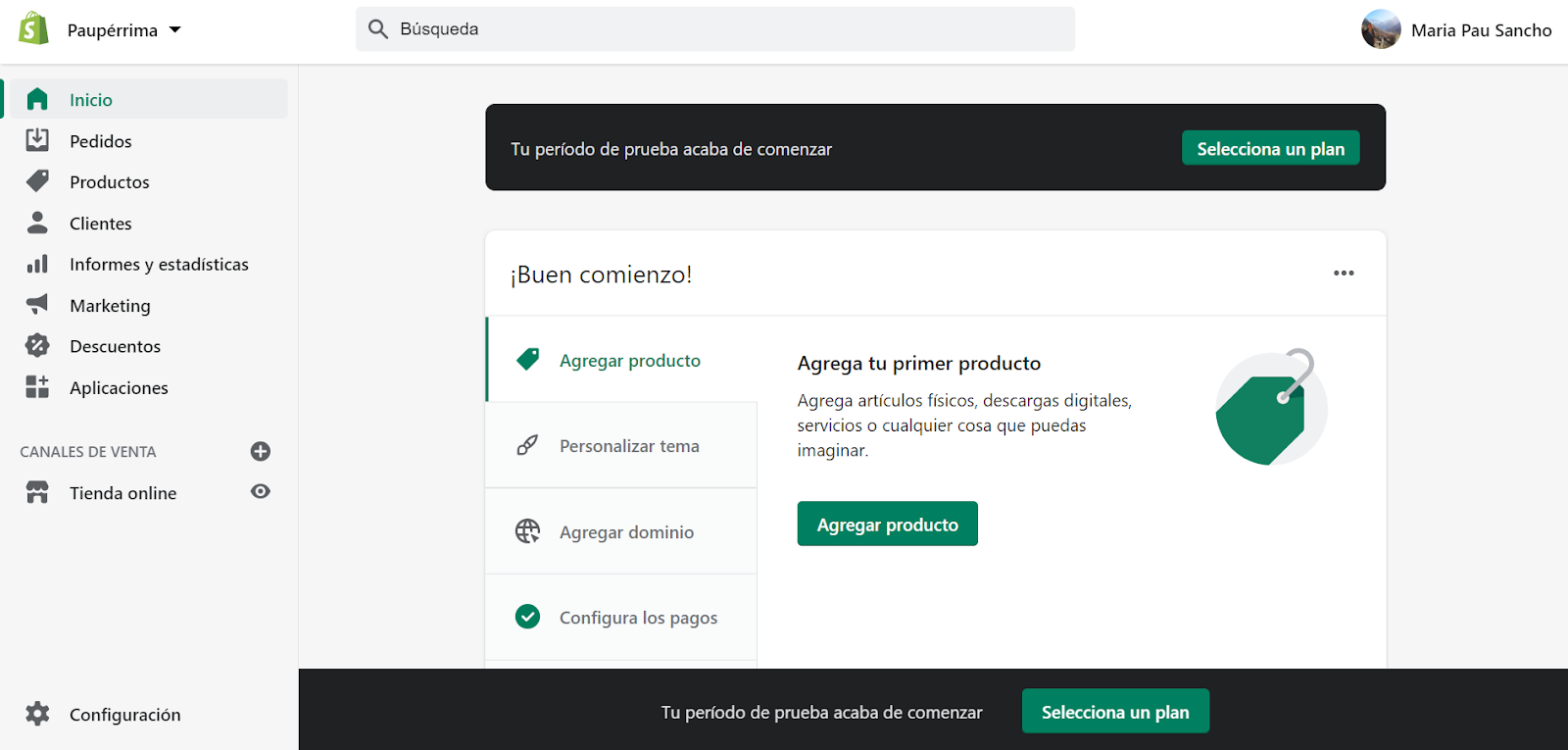The width and height of the screenshot is (1568, 750).
Task: Click the Configura los pagos checkmark
Action: (x=527, y=617)
